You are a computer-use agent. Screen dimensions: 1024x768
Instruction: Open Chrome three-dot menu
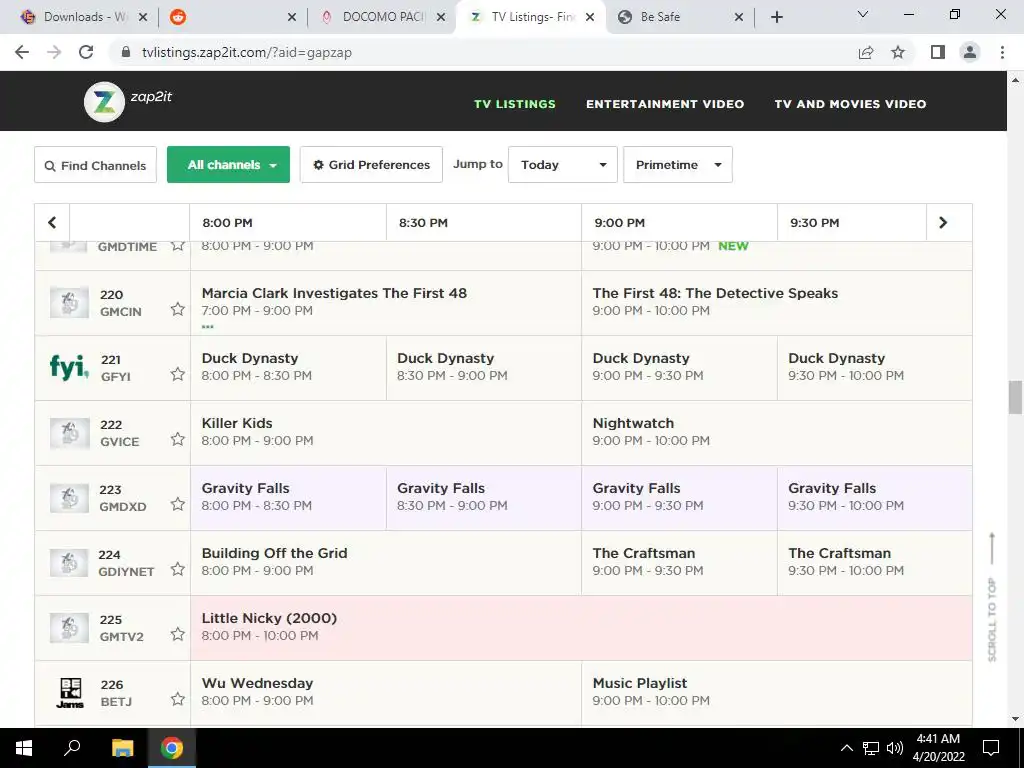click(1002, 52)
